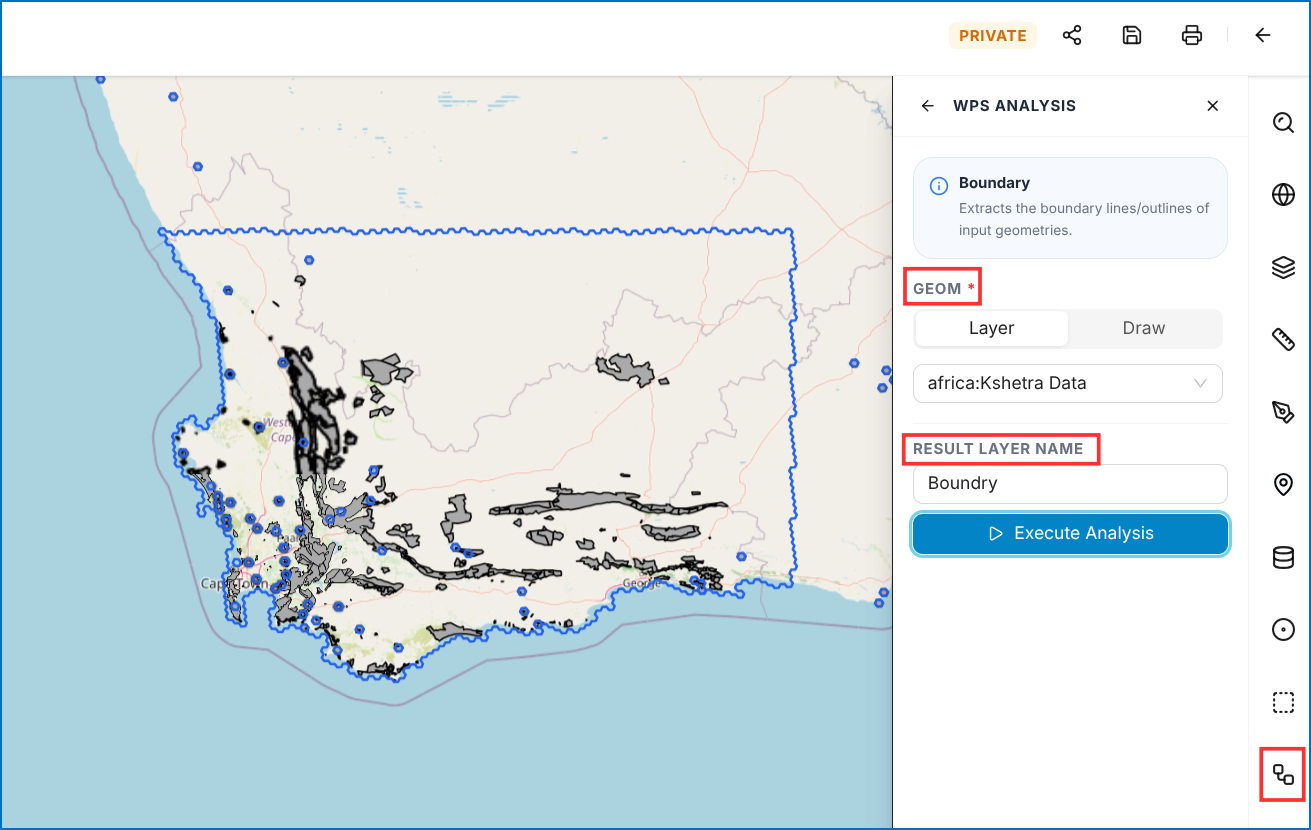Image resolution: width=1311 pixels, height=830 pixels.
Task: Select the pen draw tool
Action: tap(1283, 412)
